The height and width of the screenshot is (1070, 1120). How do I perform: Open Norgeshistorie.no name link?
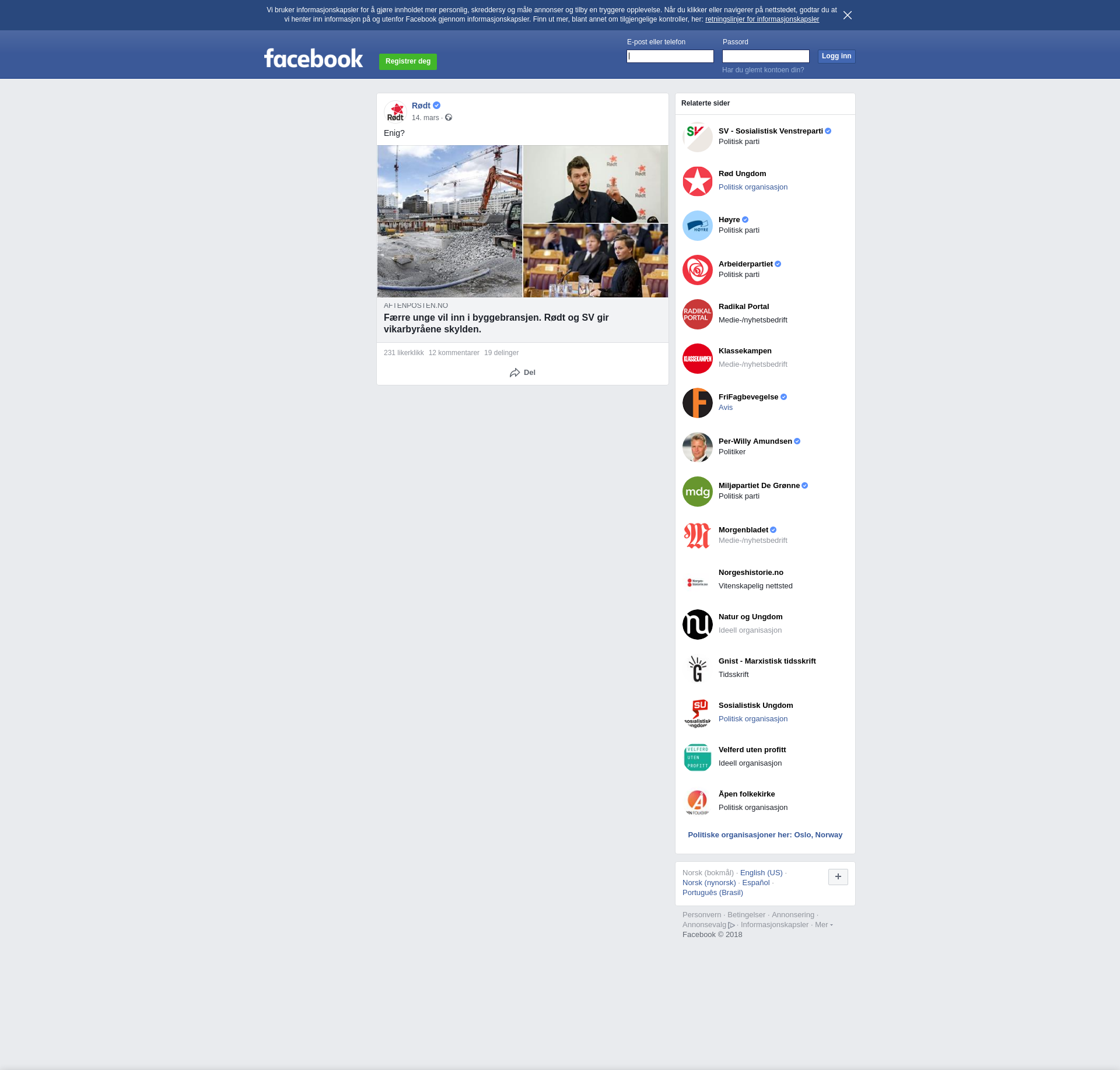tap(751, 573)
